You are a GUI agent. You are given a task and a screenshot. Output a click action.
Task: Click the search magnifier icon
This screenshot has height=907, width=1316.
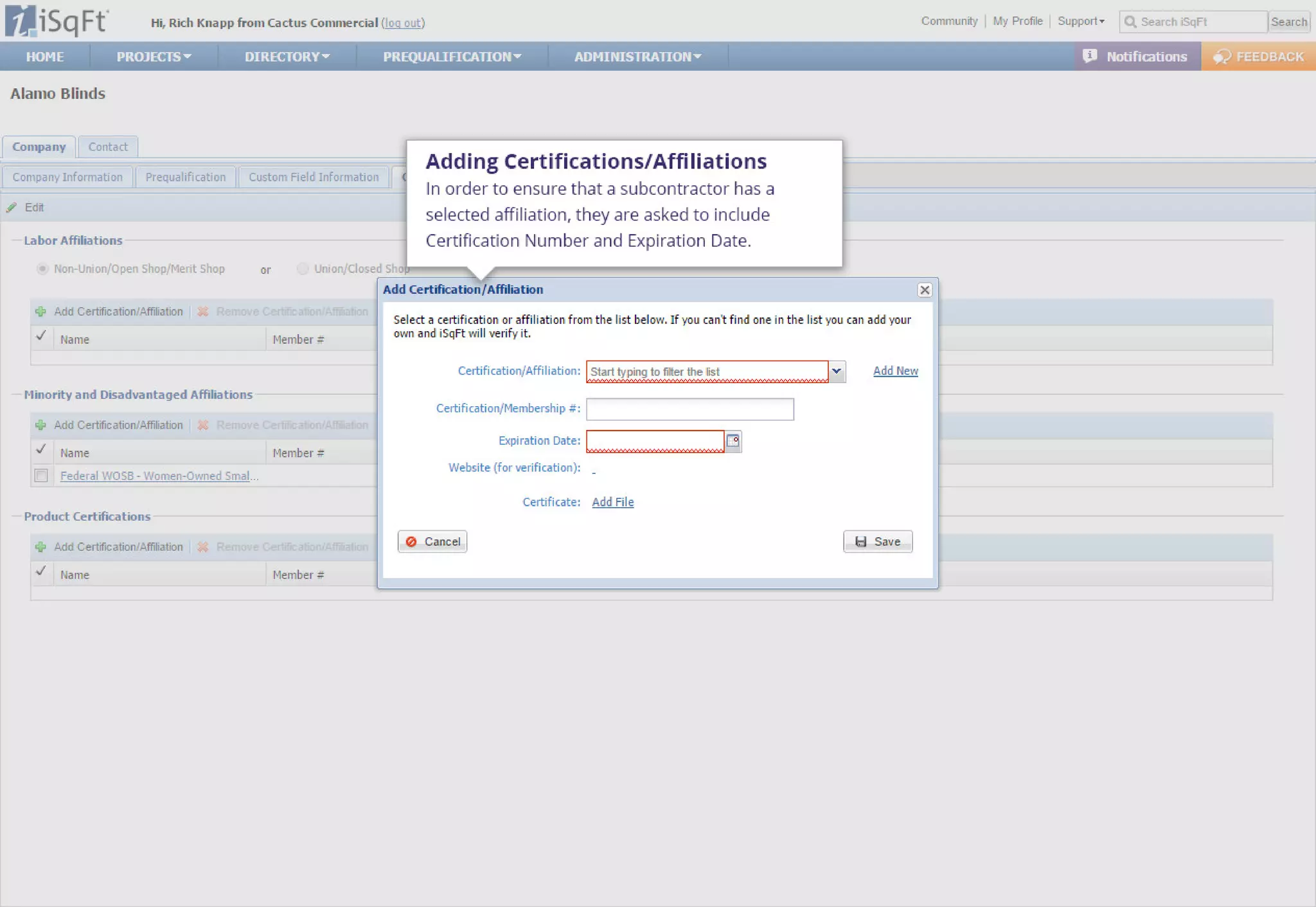(1130, 22)
